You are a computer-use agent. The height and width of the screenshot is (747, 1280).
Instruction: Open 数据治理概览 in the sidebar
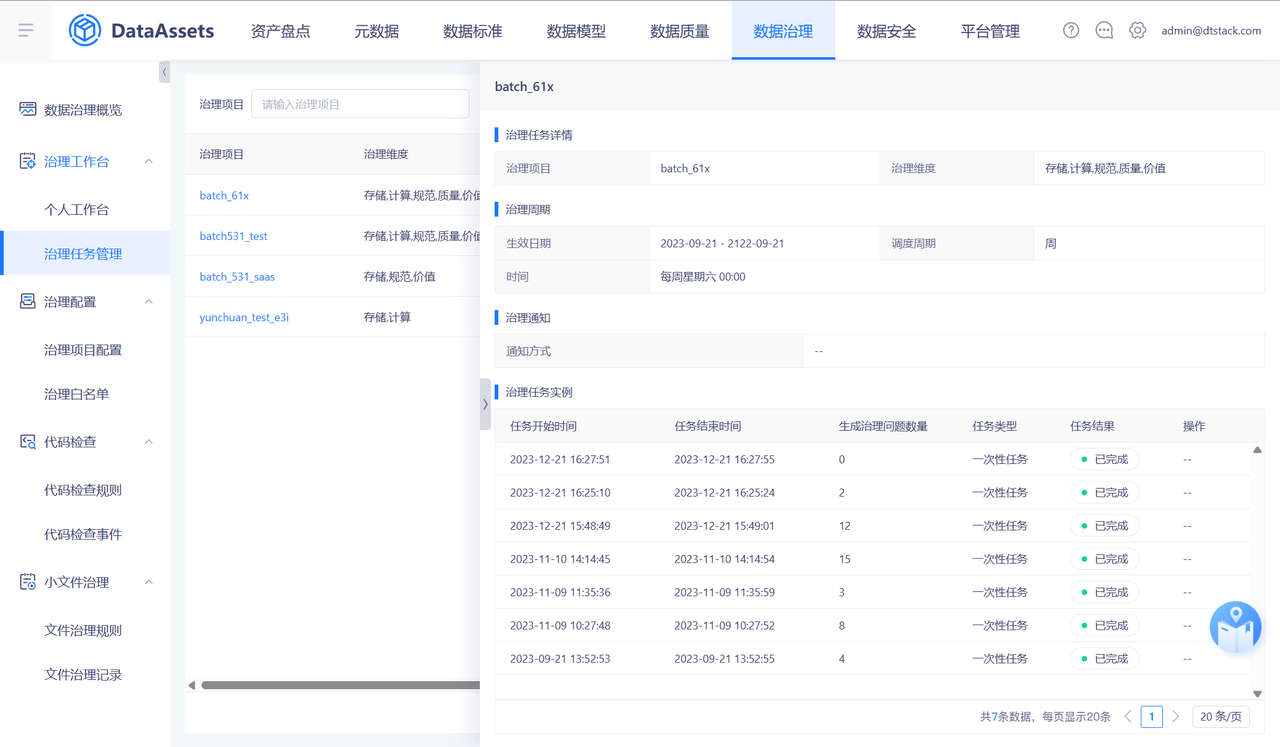(85, 109)
